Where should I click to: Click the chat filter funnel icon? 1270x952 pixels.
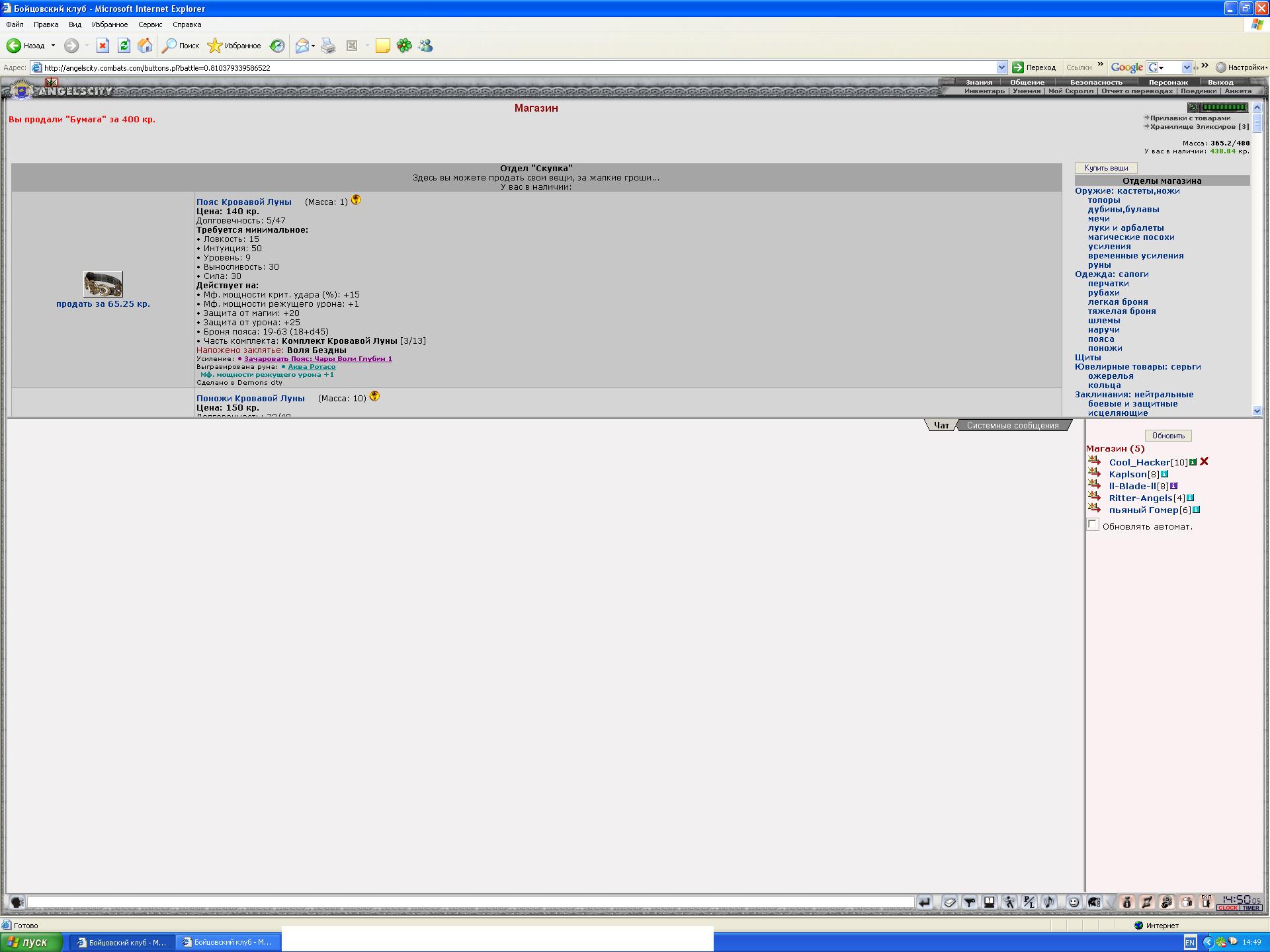[x=970, y=902]
